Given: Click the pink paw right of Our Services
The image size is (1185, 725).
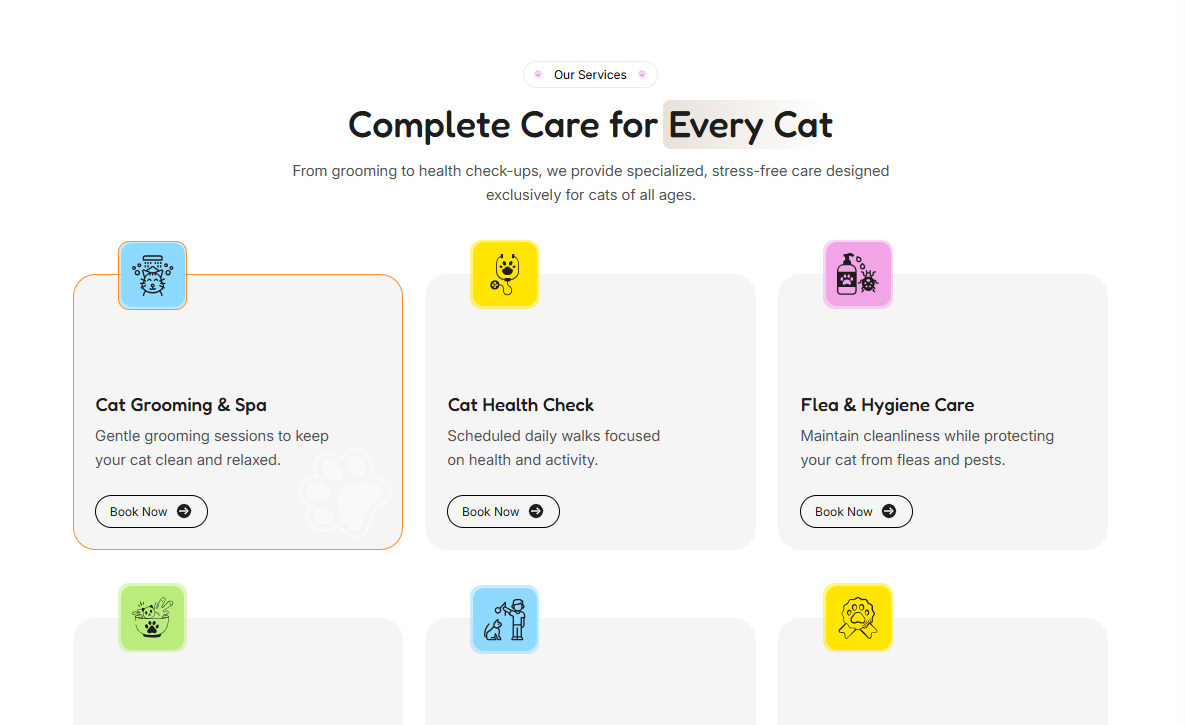Looking at the screenshot, I should click(641, 74).
